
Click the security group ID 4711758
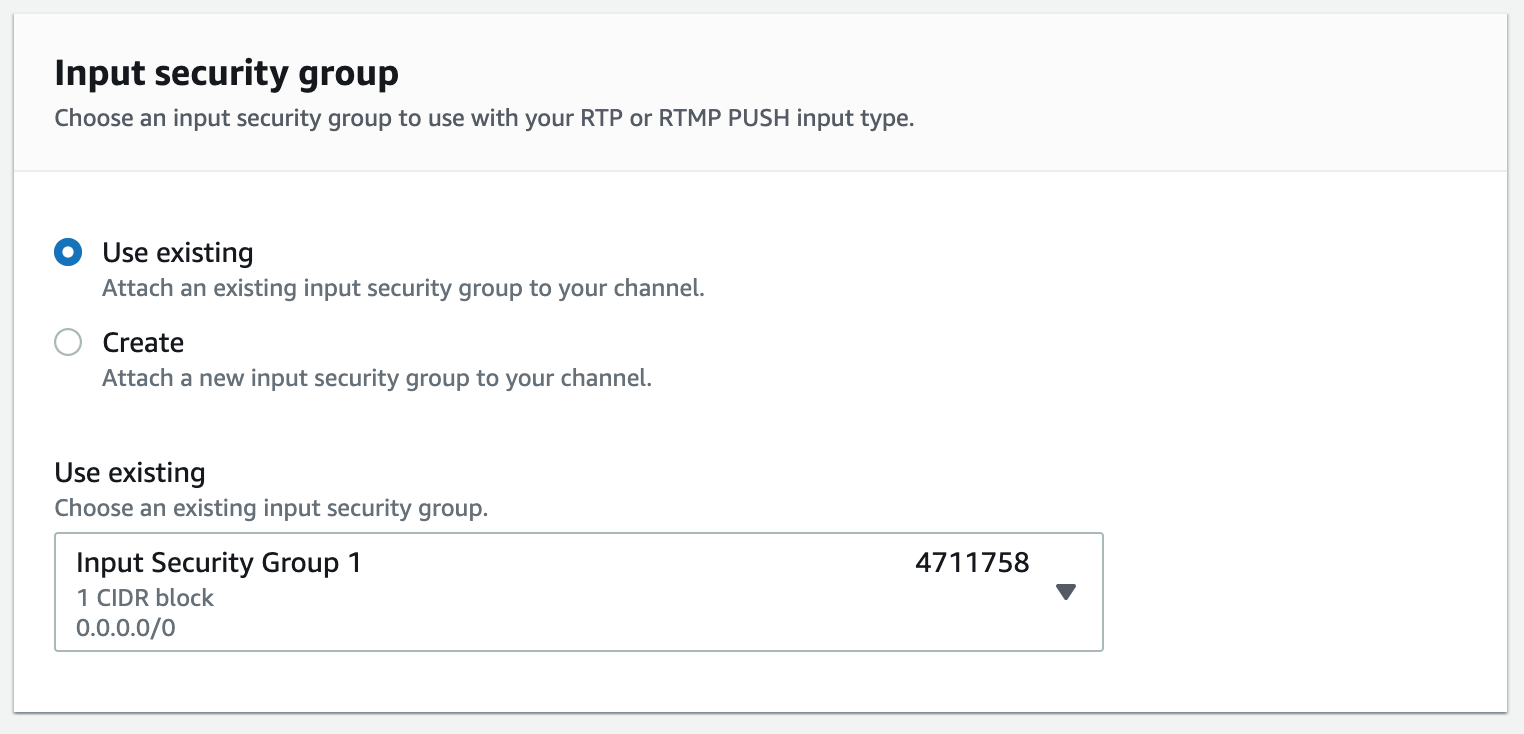pyautogui.click(x=972, y=563)
